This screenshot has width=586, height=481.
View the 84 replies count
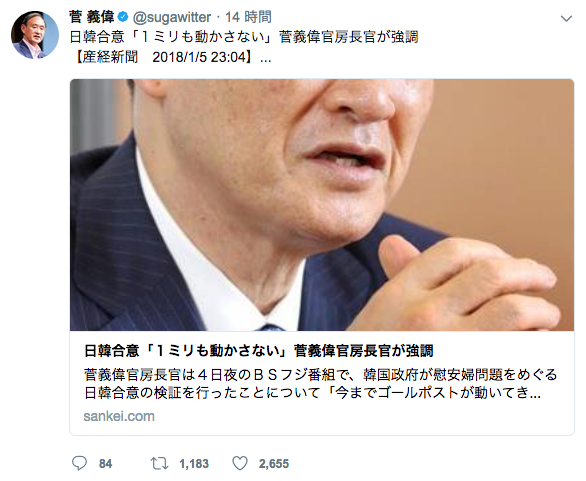pos(105,464)
